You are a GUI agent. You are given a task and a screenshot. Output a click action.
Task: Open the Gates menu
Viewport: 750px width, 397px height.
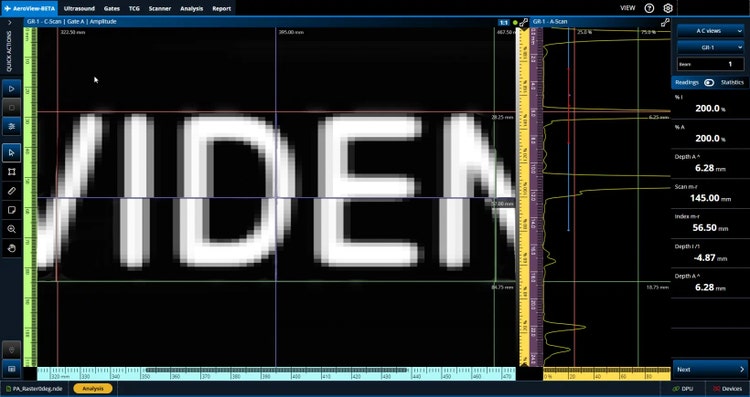tap(111, 8)
